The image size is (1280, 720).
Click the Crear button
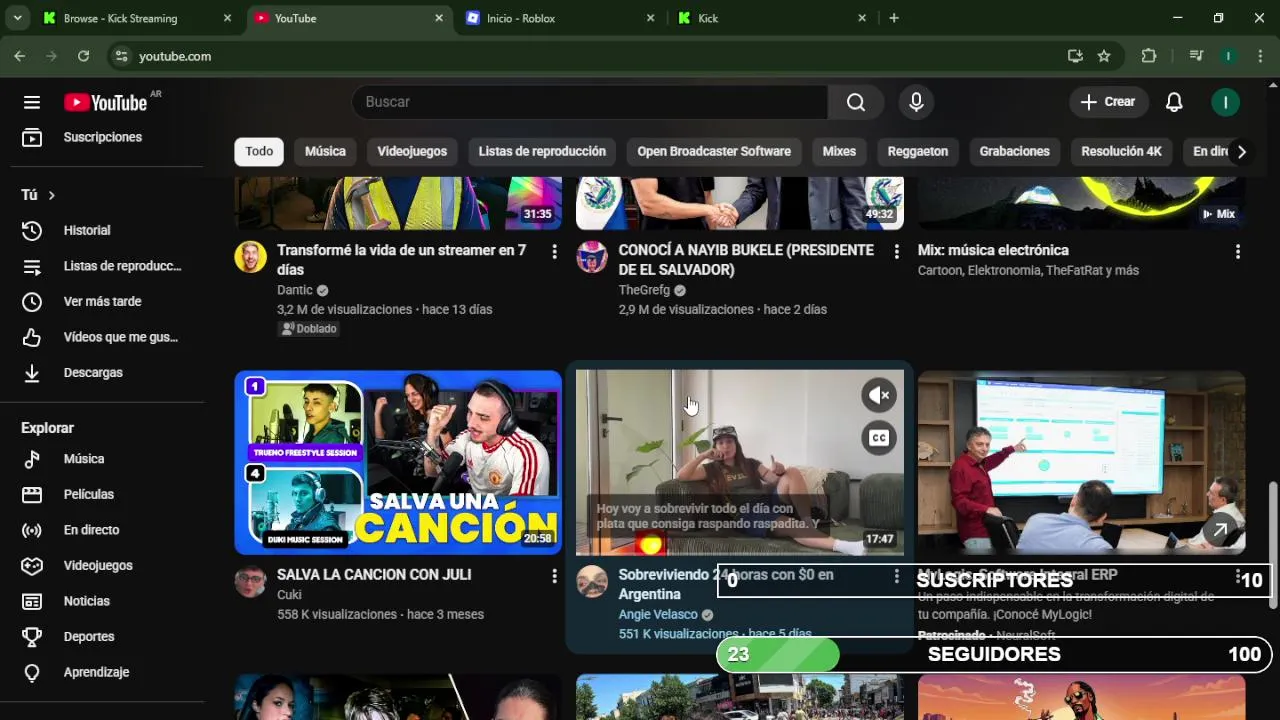pyautogui.click(x=1108, y=102)
